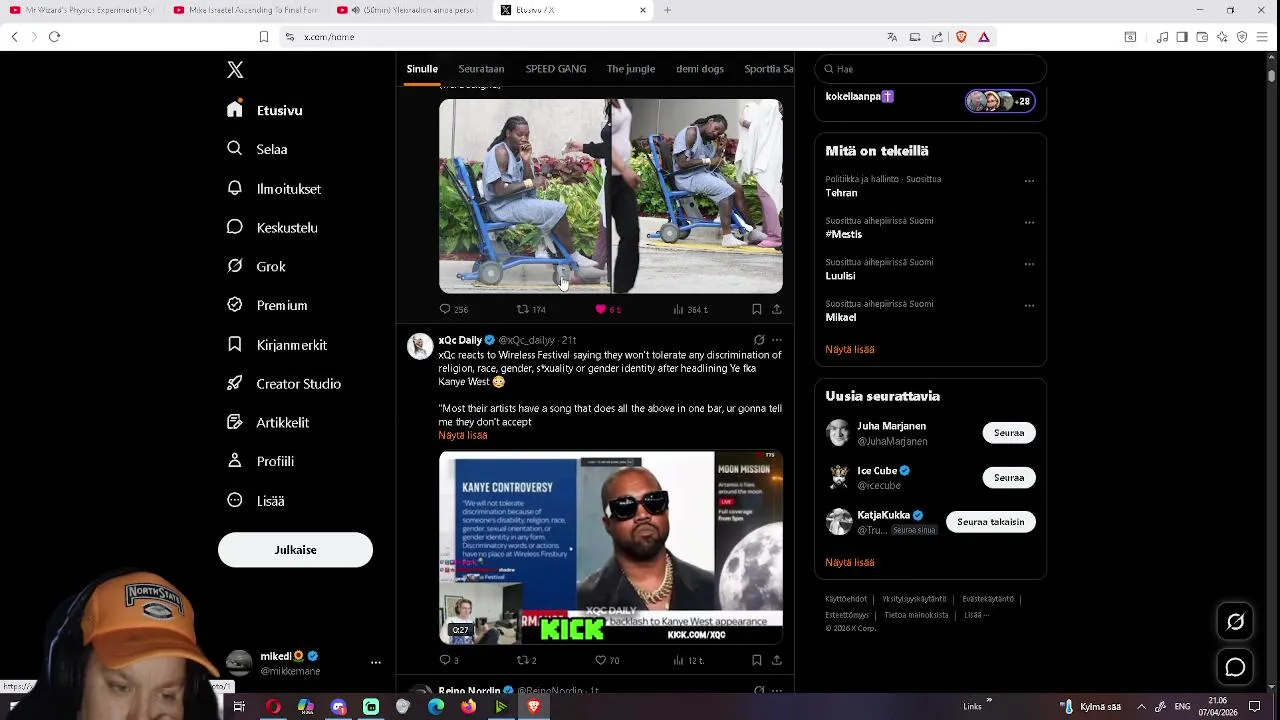Open Selaa search page
Screen dimensions: 1280x720
click(258, 149)
